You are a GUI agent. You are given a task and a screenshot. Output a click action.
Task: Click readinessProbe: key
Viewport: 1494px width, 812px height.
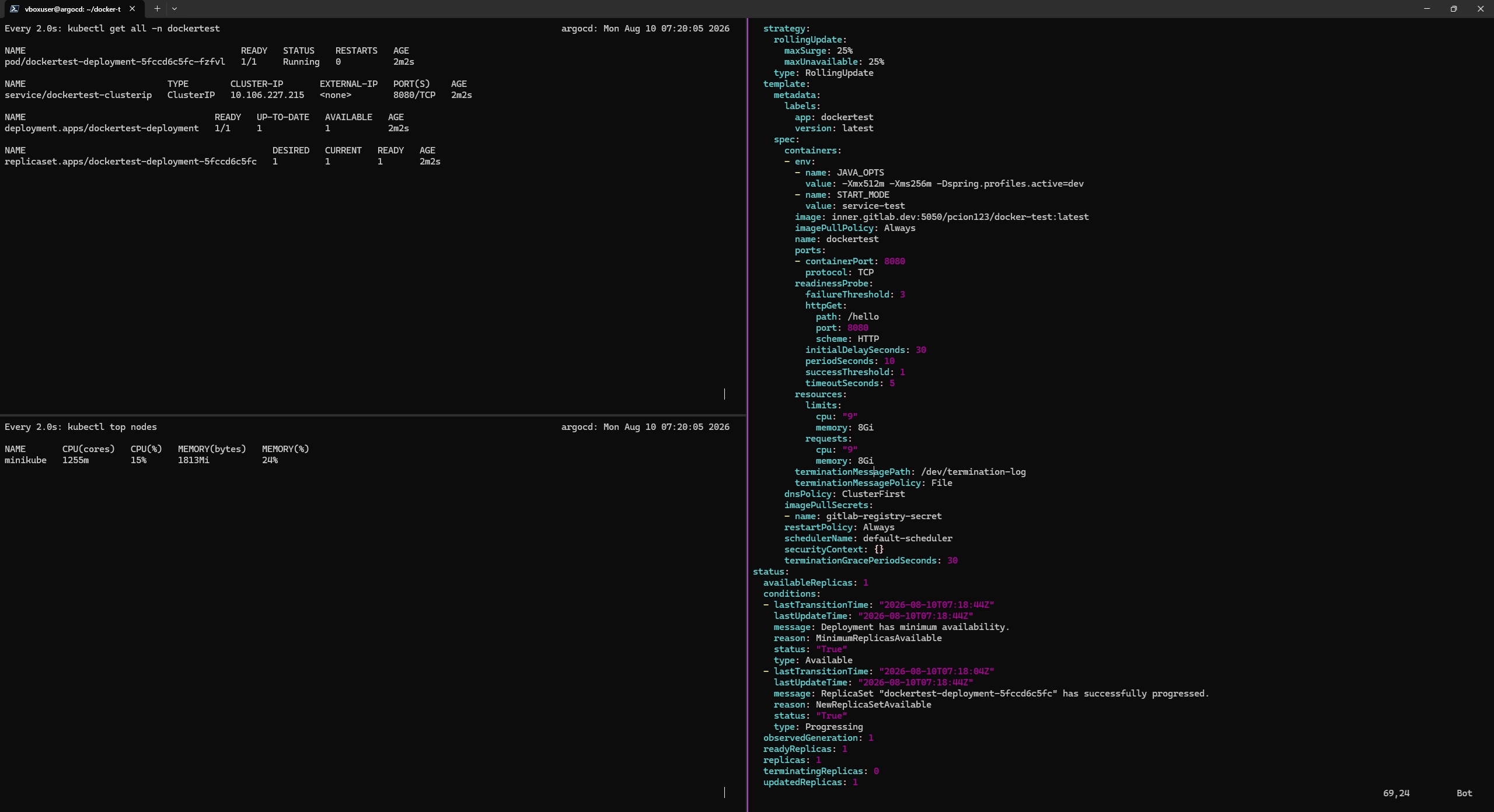coord(834,283)
